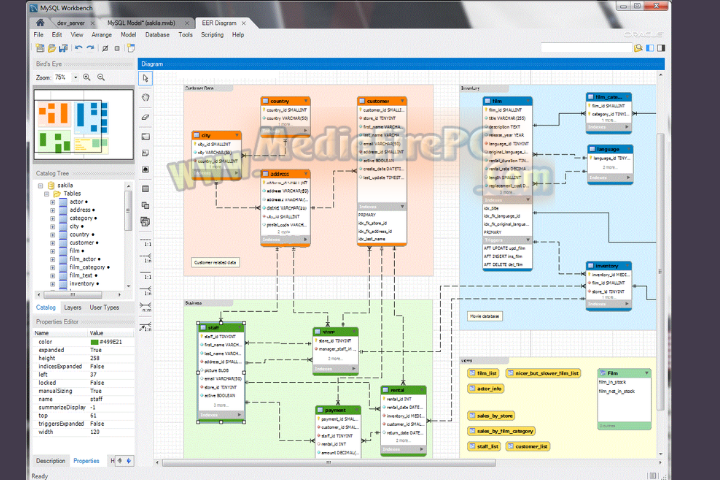The height and width of the screenshot is (480, 720).
Task: Select the actor_info view in diagram
Action: tap(486, 389)
